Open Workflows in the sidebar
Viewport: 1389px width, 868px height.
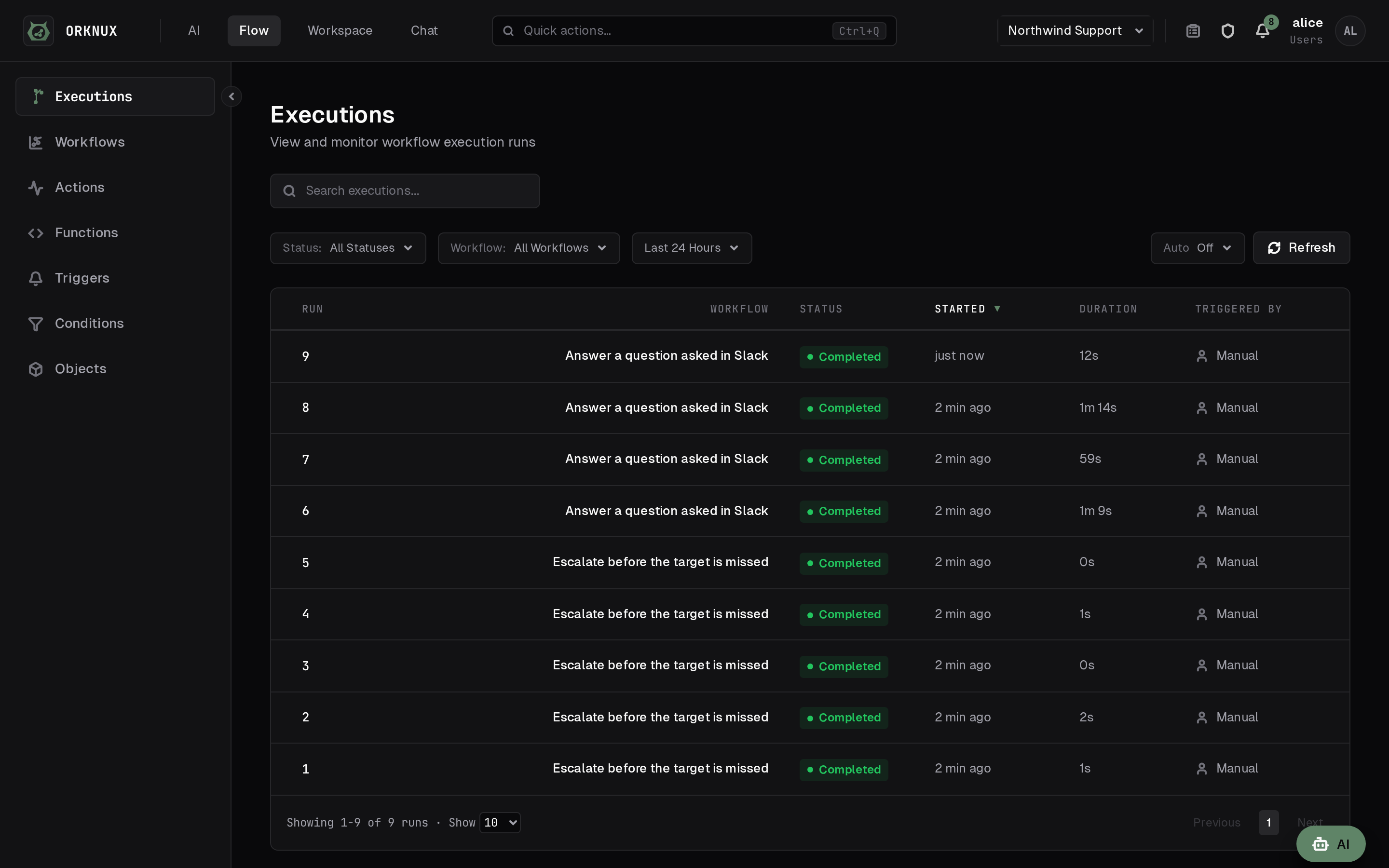(x=115, y=142)
